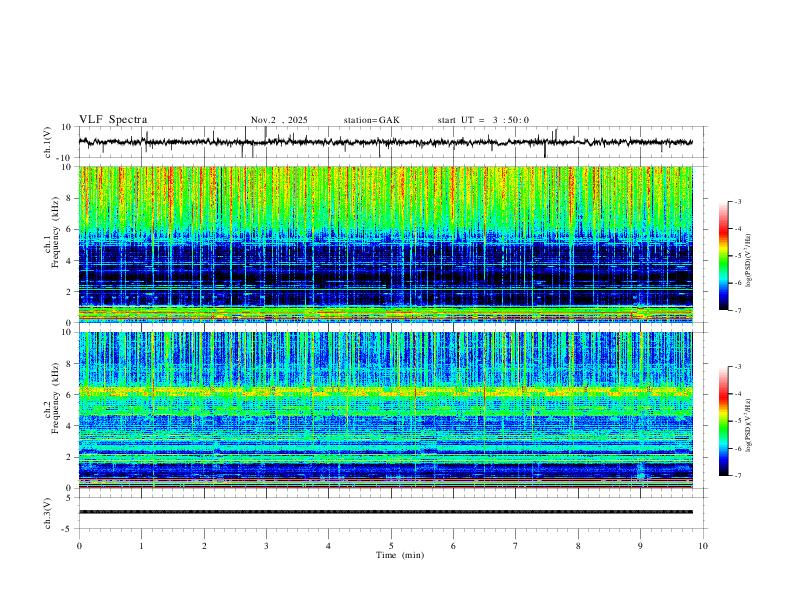Click the time axis tick label '1'
Screen dimensions: 792x612
(141, 546)
